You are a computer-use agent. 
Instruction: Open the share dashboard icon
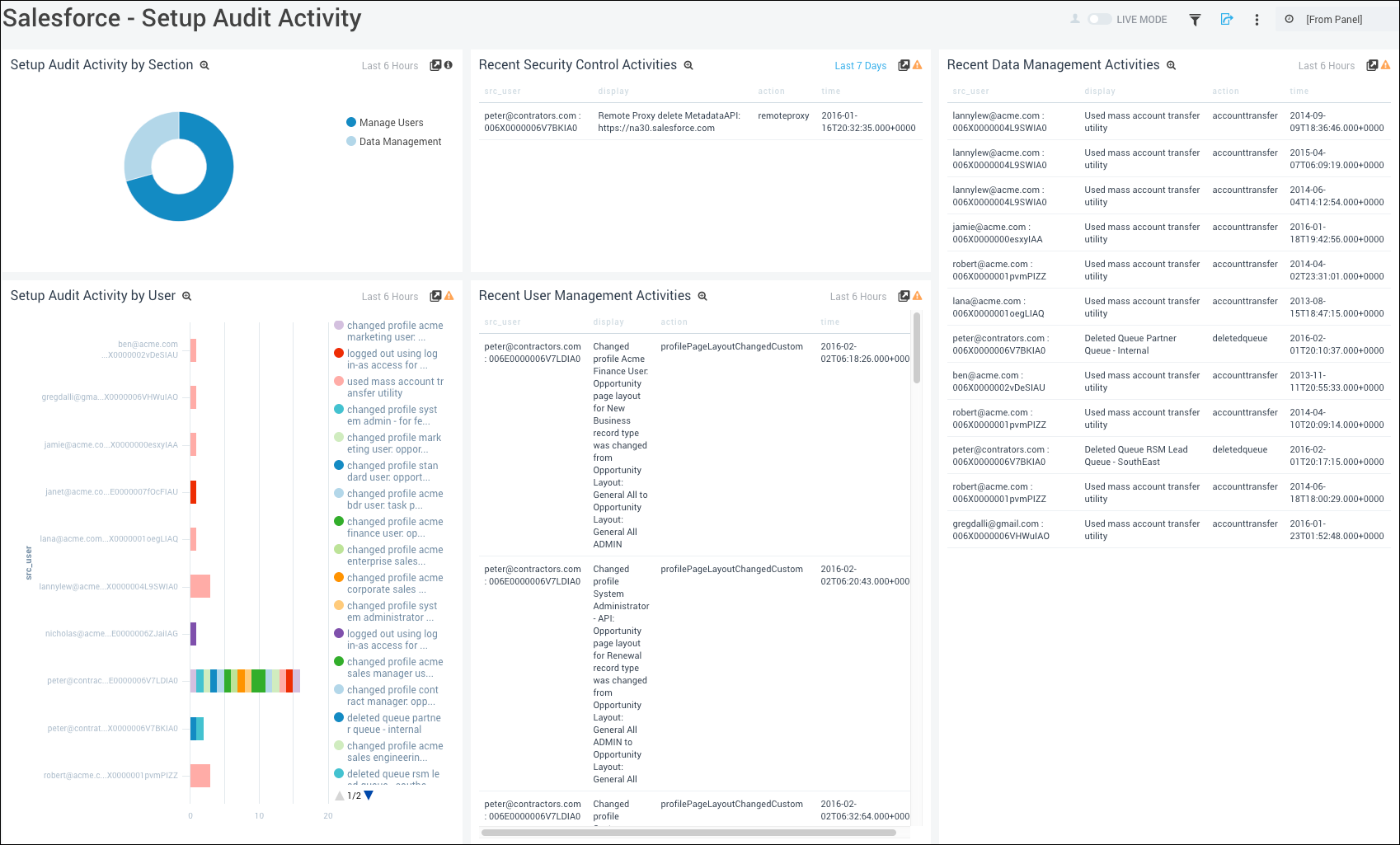[x=1226, y=19]
